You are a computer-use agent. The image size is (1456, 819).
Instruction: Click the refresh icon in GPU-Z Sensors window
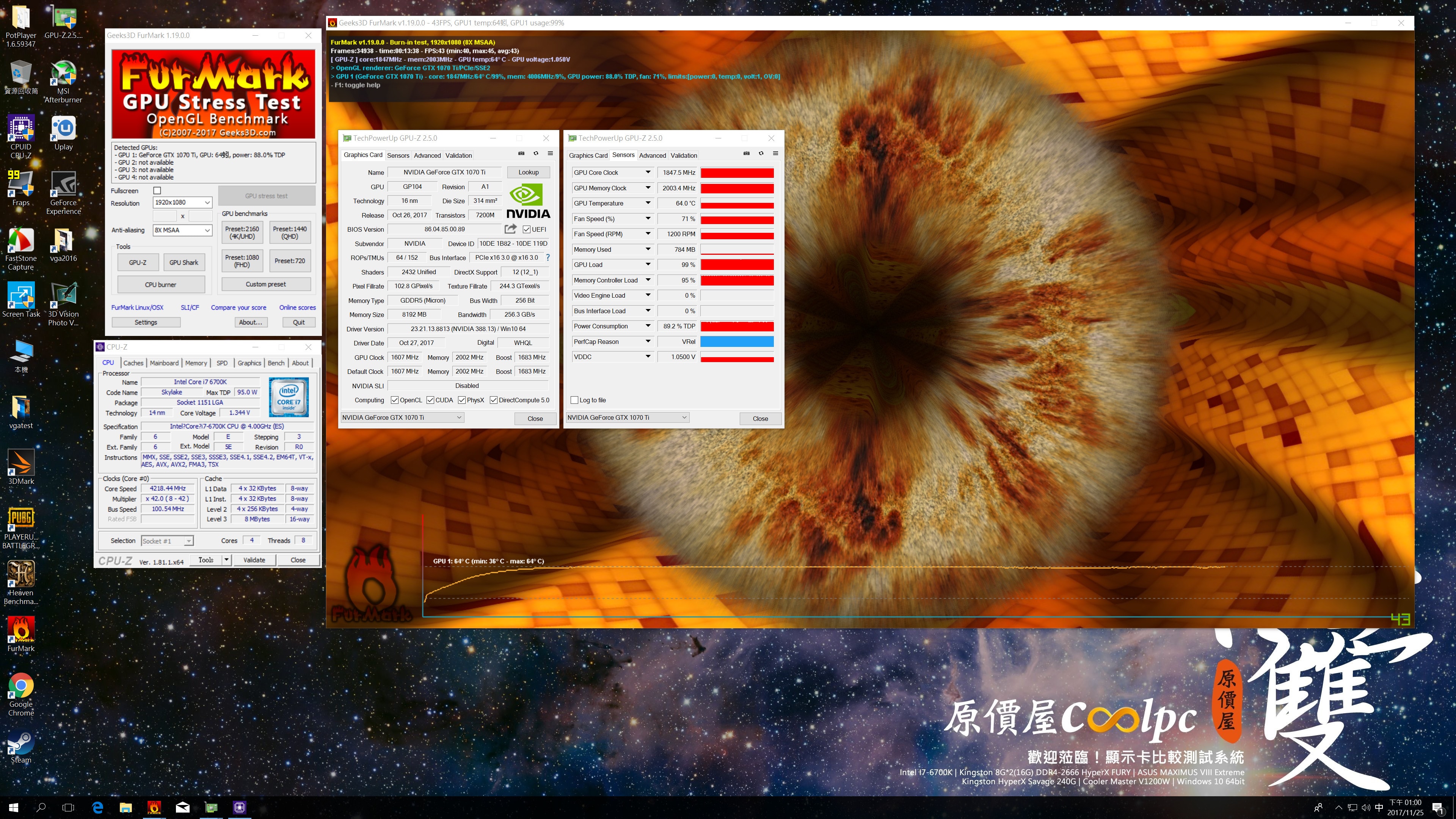point(761,154)
